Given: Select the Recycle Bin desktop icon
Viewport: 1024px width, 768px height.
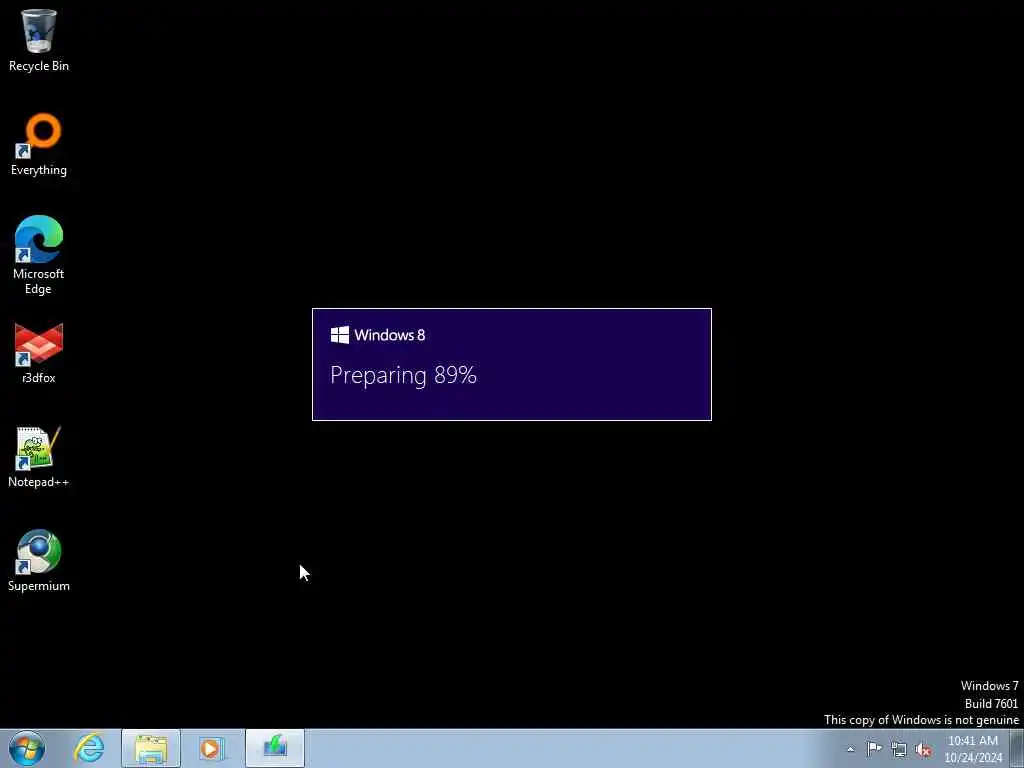Looking at the screenshot, I should pyautogui.click(x=39, y=40).
